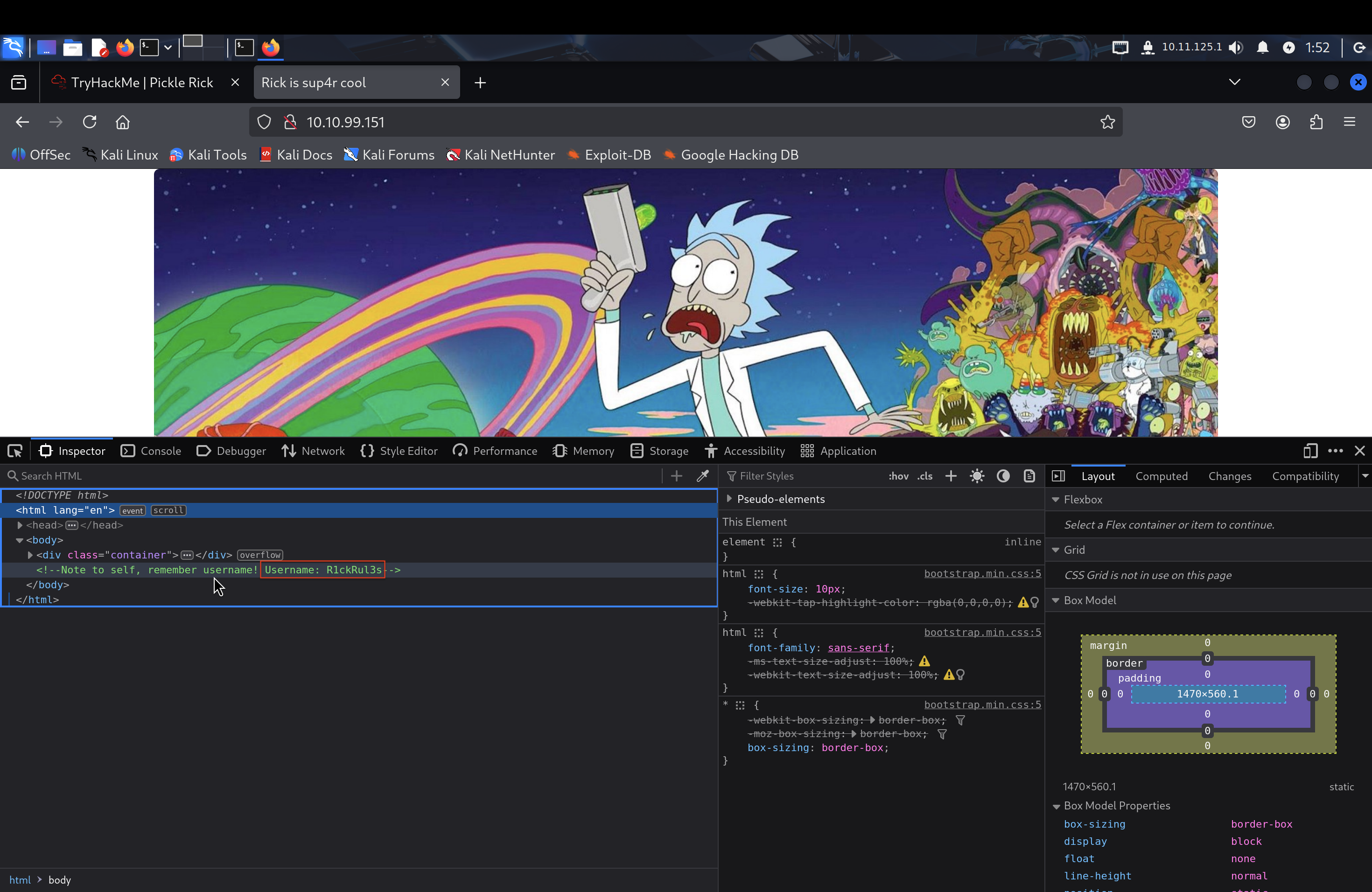The height and width of the screenshot is (892, 1372).
Task: Toggle print media simulation icon
Action: [1029, 476]
